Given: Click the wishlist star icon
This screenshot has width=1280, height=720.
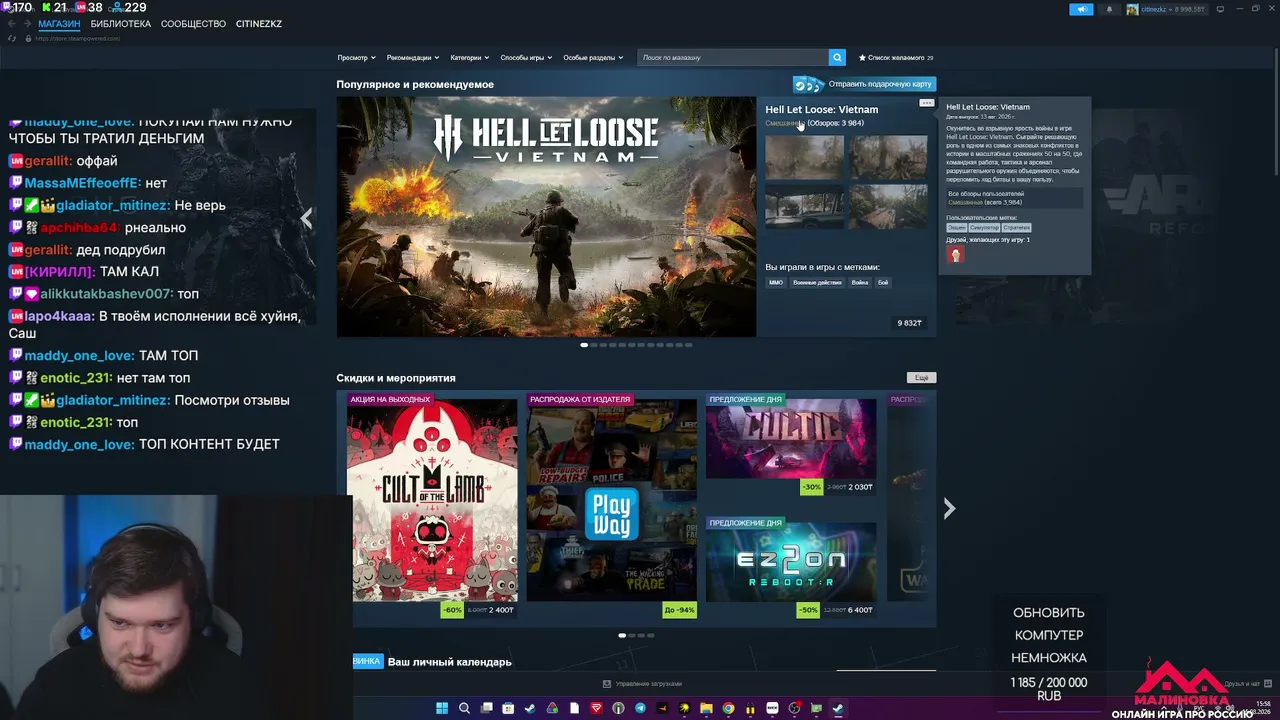Looking at the screenshot, I should (x=862, y=57).
